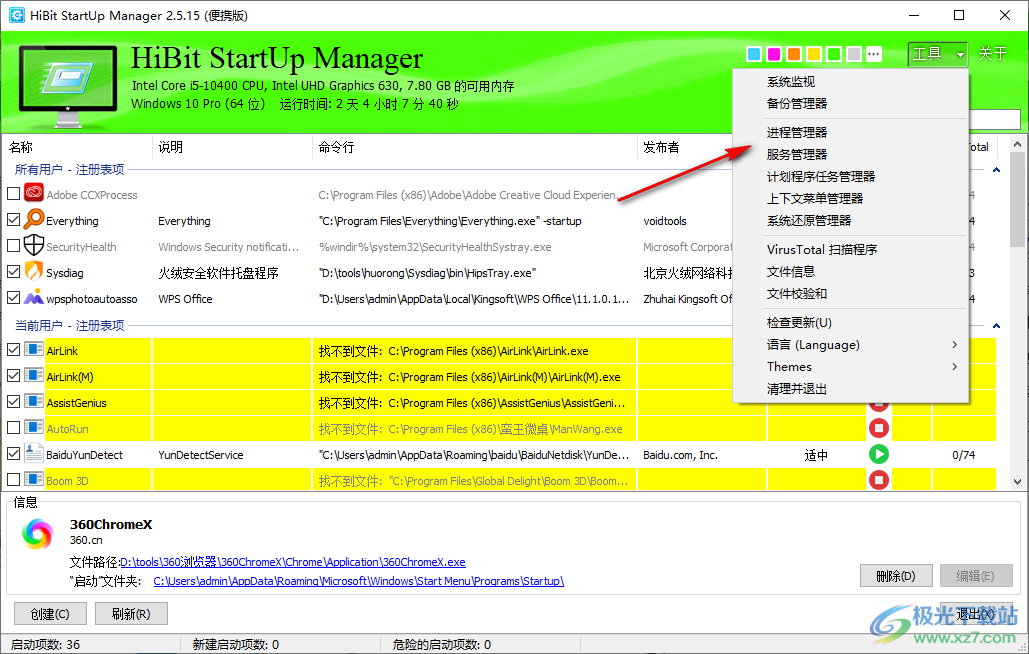Pick the gray theme color swatch
Viewport: 1029px width, 654px height.
click(x=854, y=54)
